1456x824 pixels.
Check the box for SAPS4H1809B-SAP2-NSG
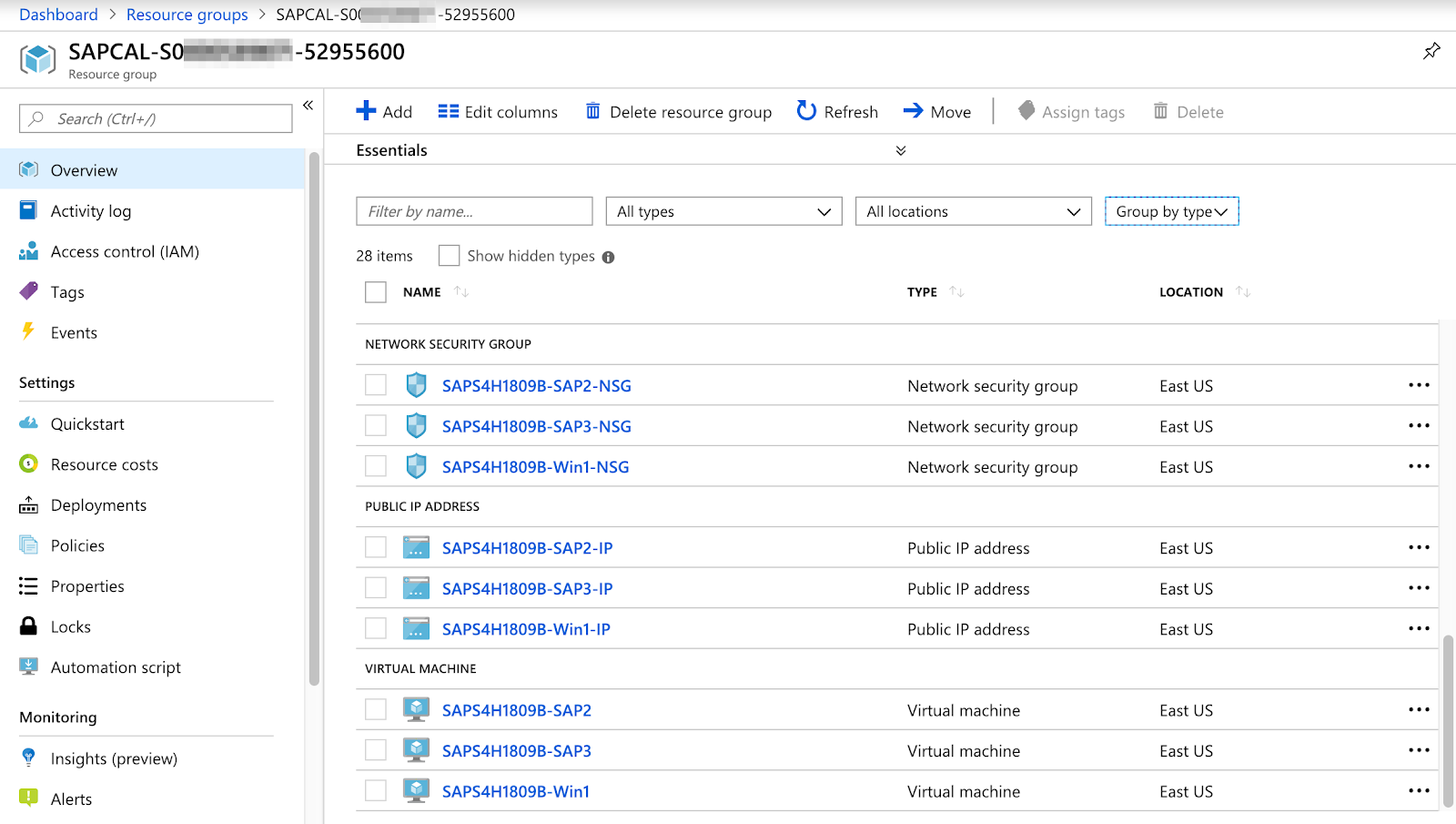tap(376, 385)
